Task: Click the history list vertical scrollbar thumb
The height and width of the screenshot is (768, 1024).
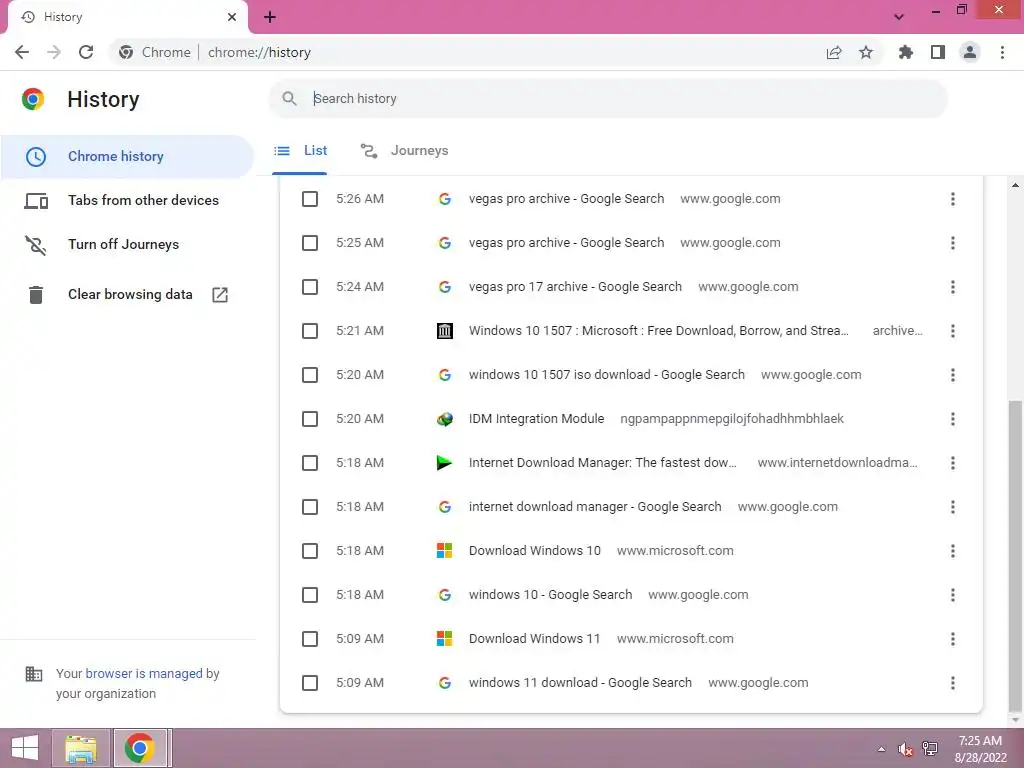Action: click(1015, 555)
